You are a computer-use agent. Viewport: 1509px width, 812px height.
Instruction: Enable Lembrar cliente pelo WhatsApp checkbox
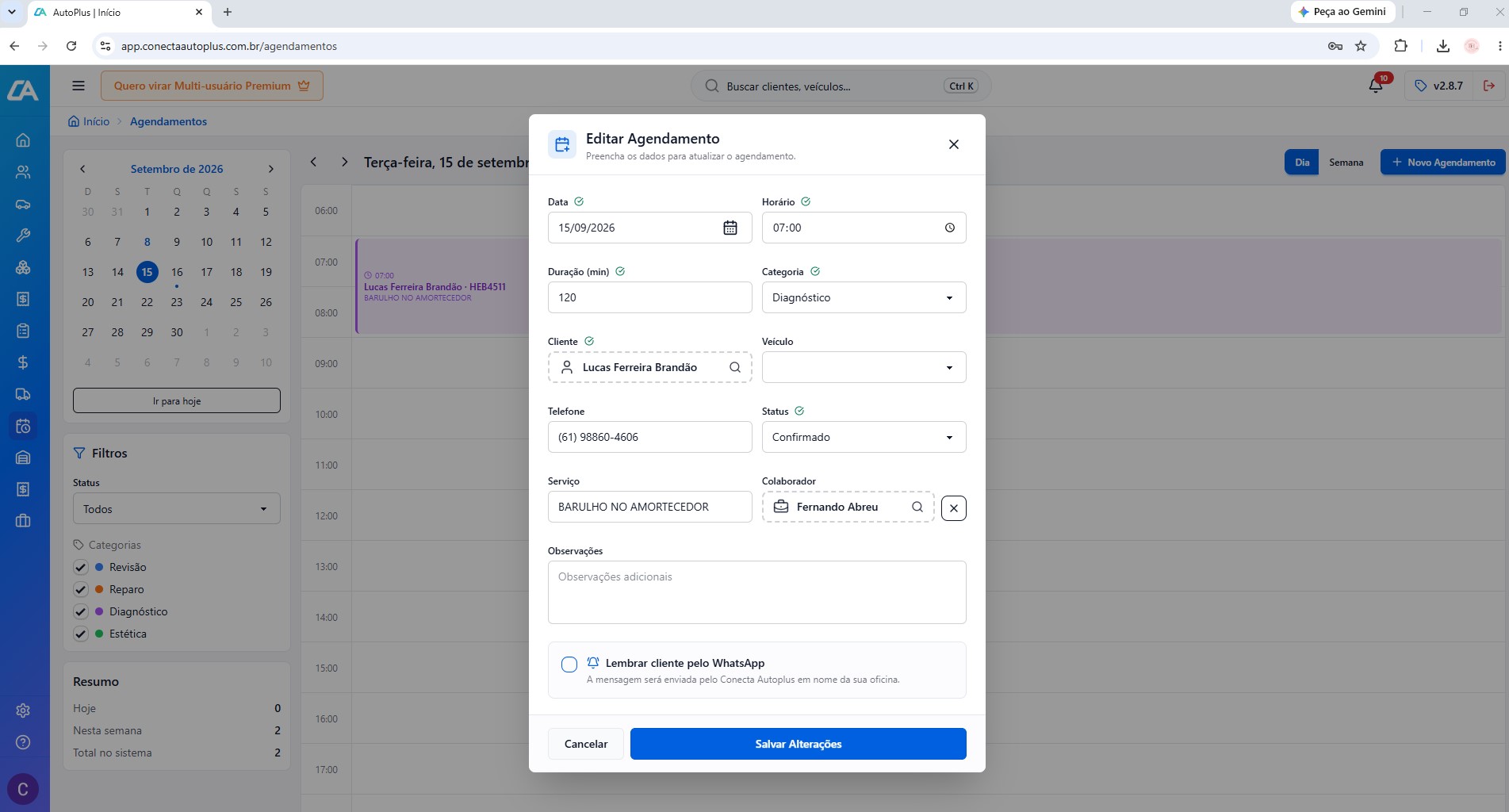(569, 665)
